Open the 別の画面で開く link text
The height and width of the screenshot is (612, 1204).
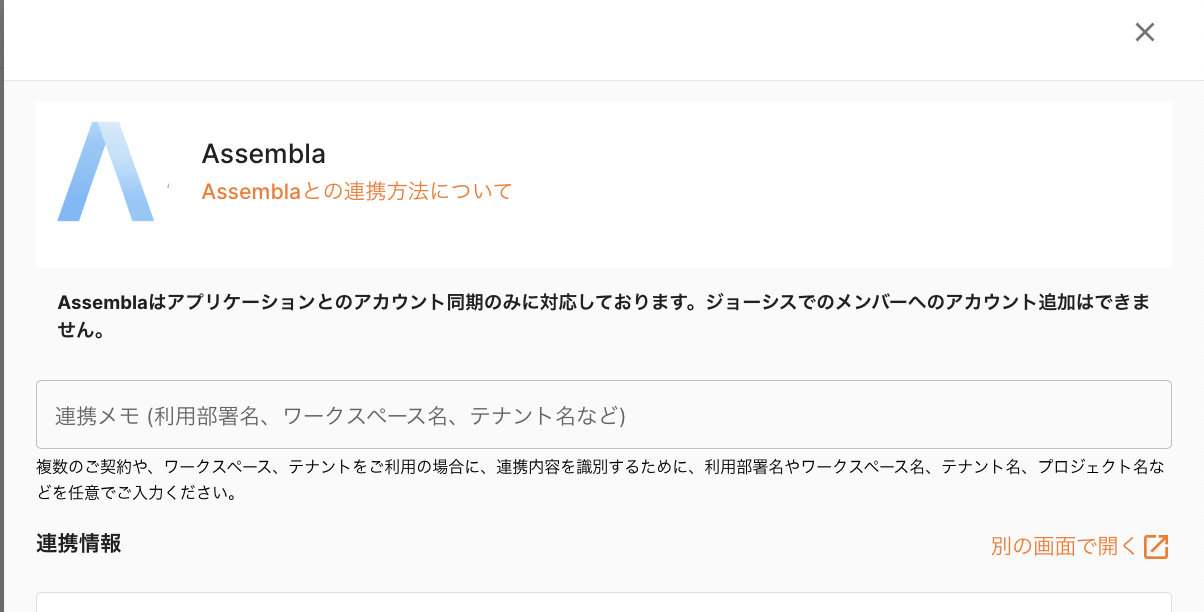coord(1064,547)
